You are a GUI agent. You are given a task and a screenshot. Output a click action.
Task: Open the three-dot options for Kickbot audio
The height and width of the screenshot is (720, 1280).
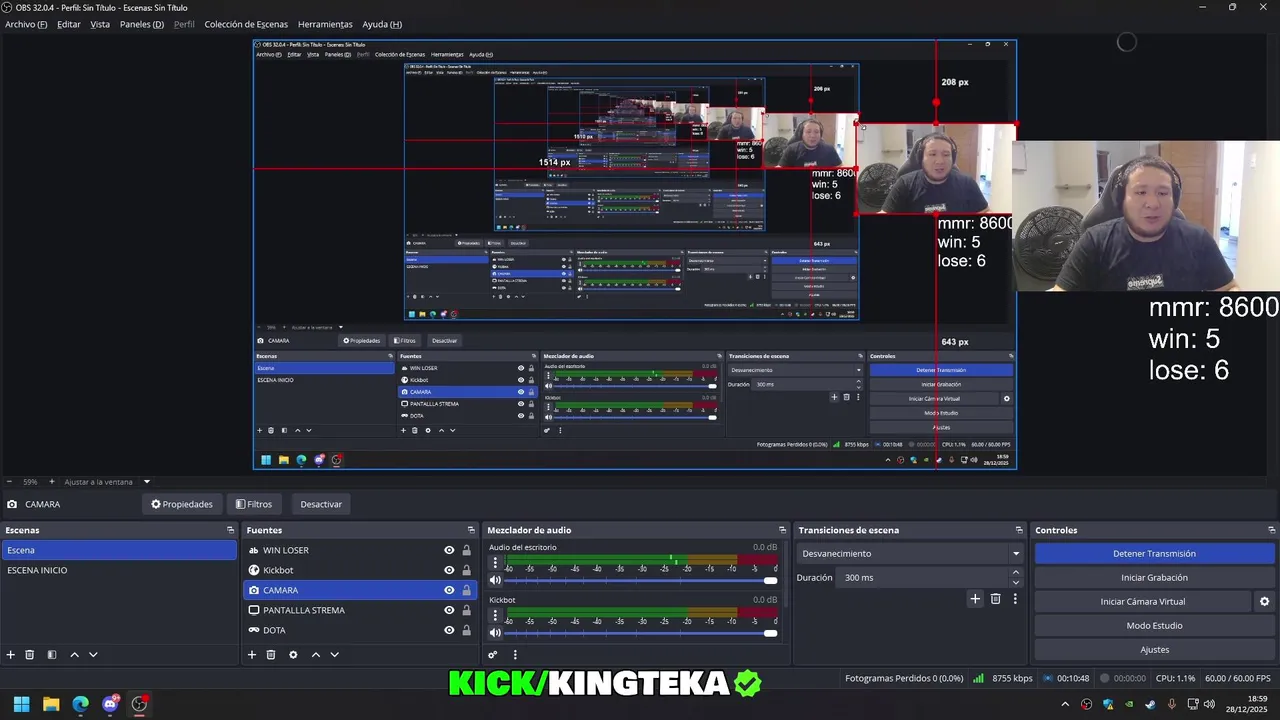[495, 616]
